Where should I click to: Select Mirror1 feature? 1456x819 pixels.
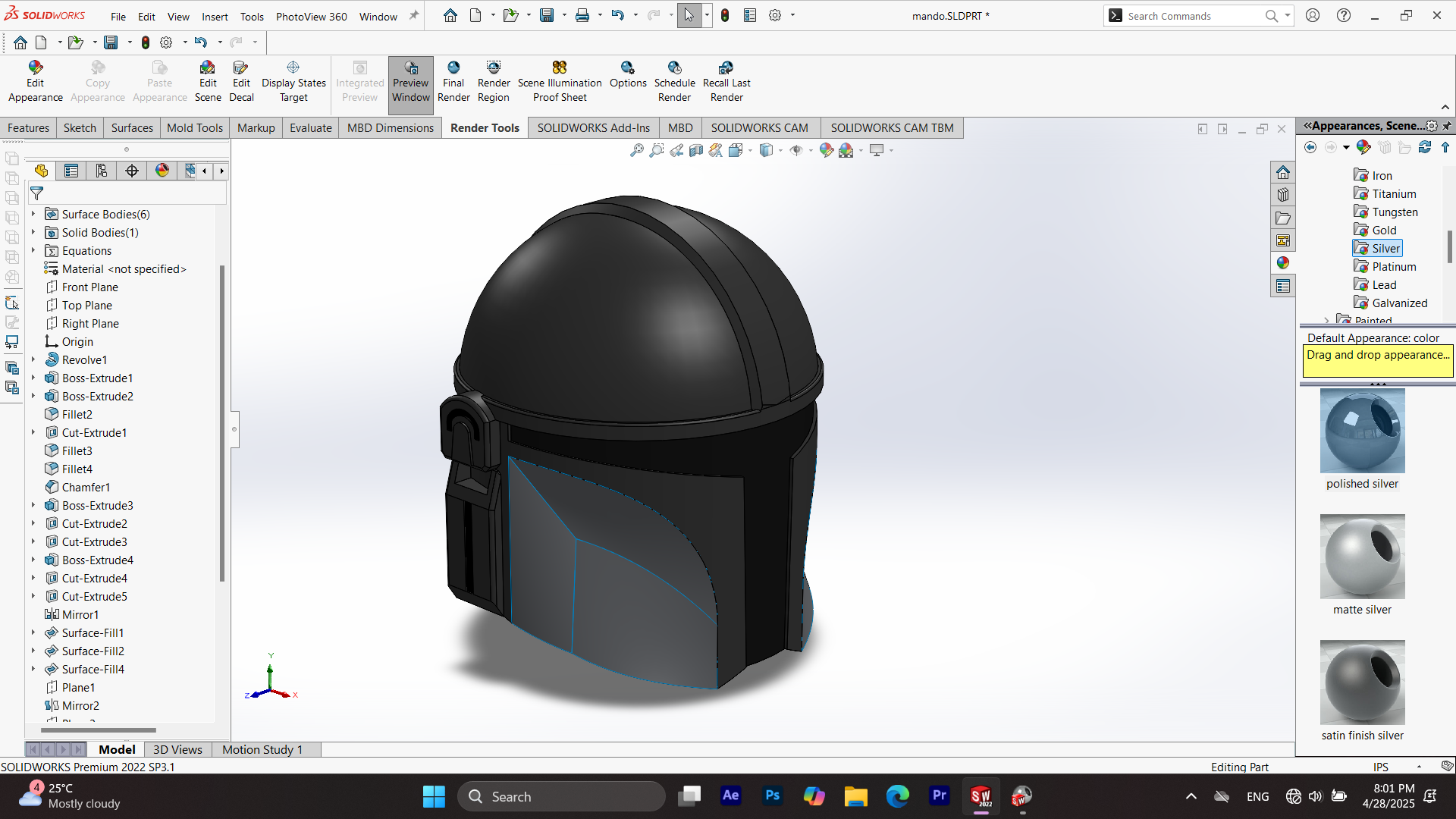[x=71, y=615]
